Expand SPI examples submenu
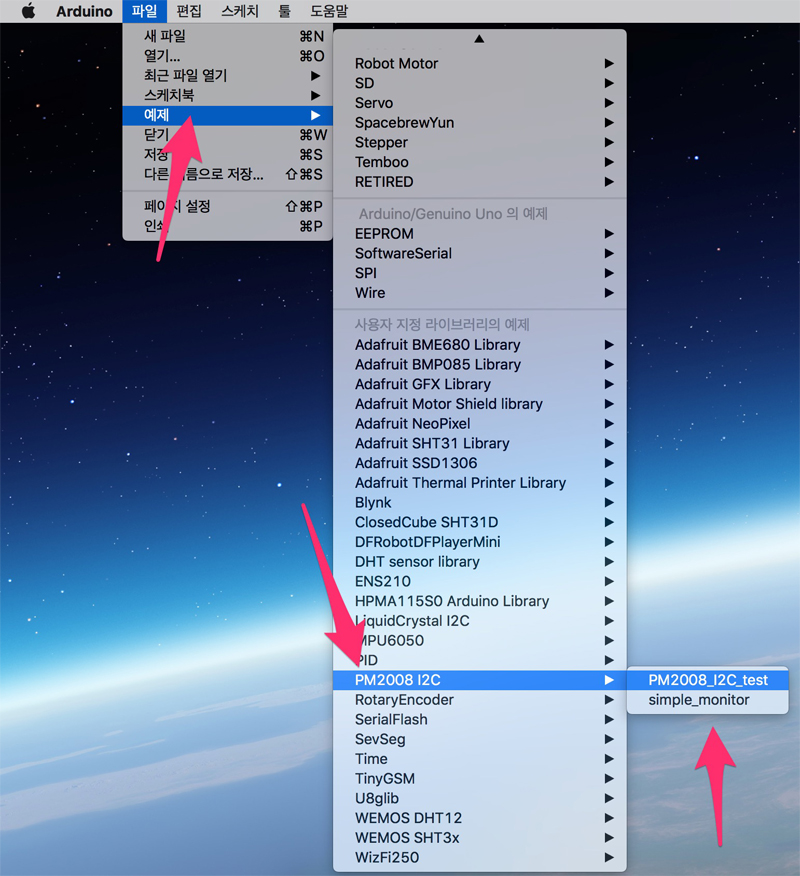The image size is (800, 876). click(x=479, y=273)
